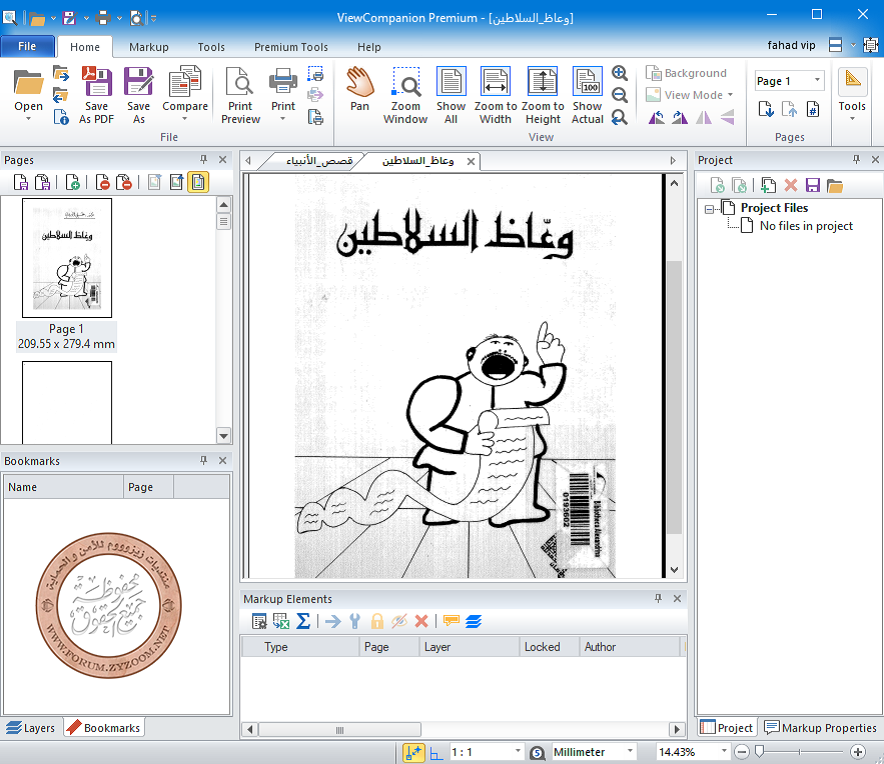Sort markup elements by Type column

coord(300,647)
